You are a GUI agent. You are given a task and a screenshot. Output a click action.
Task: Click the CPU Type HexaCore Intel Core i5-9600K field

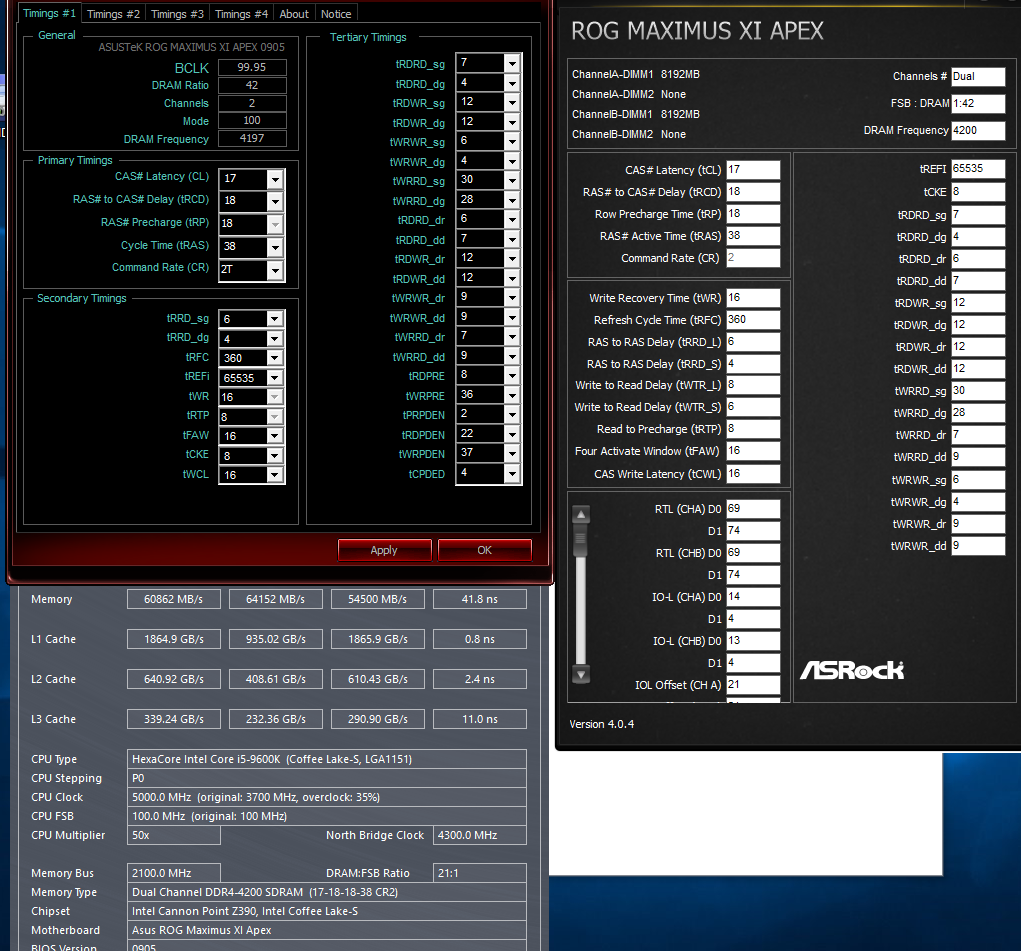pyautogui.click(x=327, y=759)
